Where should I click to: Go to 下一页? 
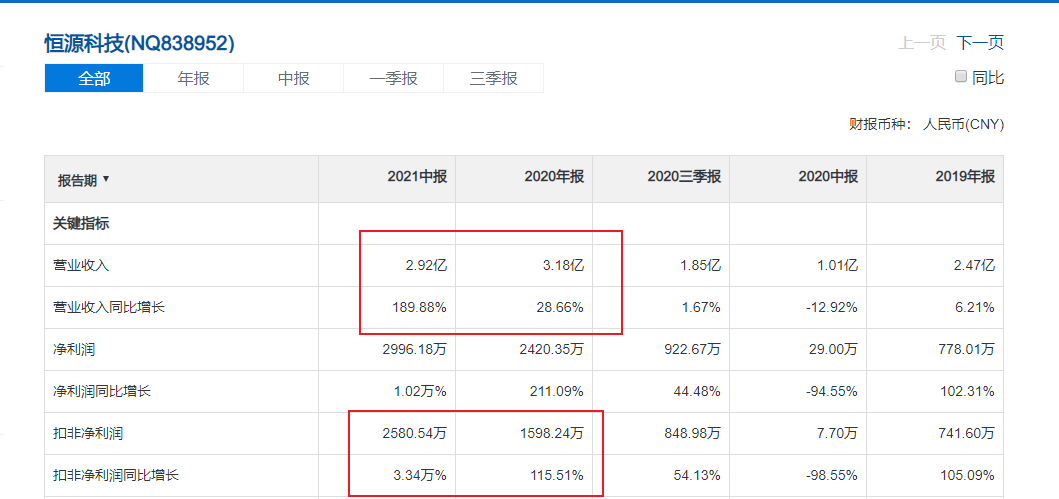[980, 43]
